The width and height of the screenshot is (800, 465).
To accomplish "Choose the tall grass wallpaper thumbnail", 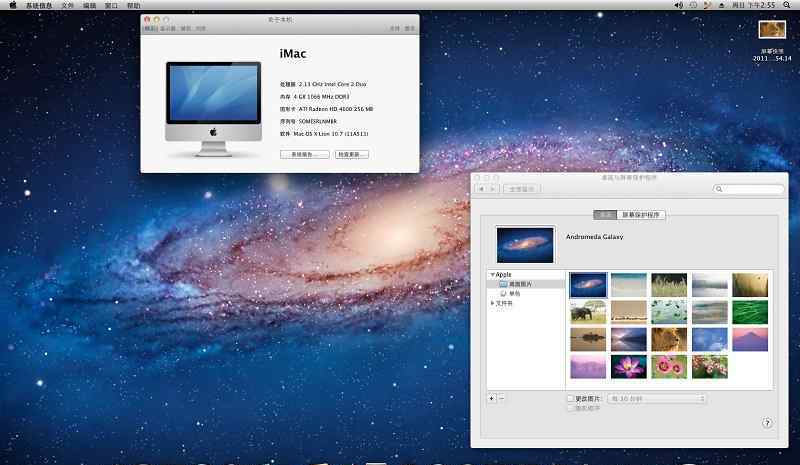I will [x=669, y=285].
